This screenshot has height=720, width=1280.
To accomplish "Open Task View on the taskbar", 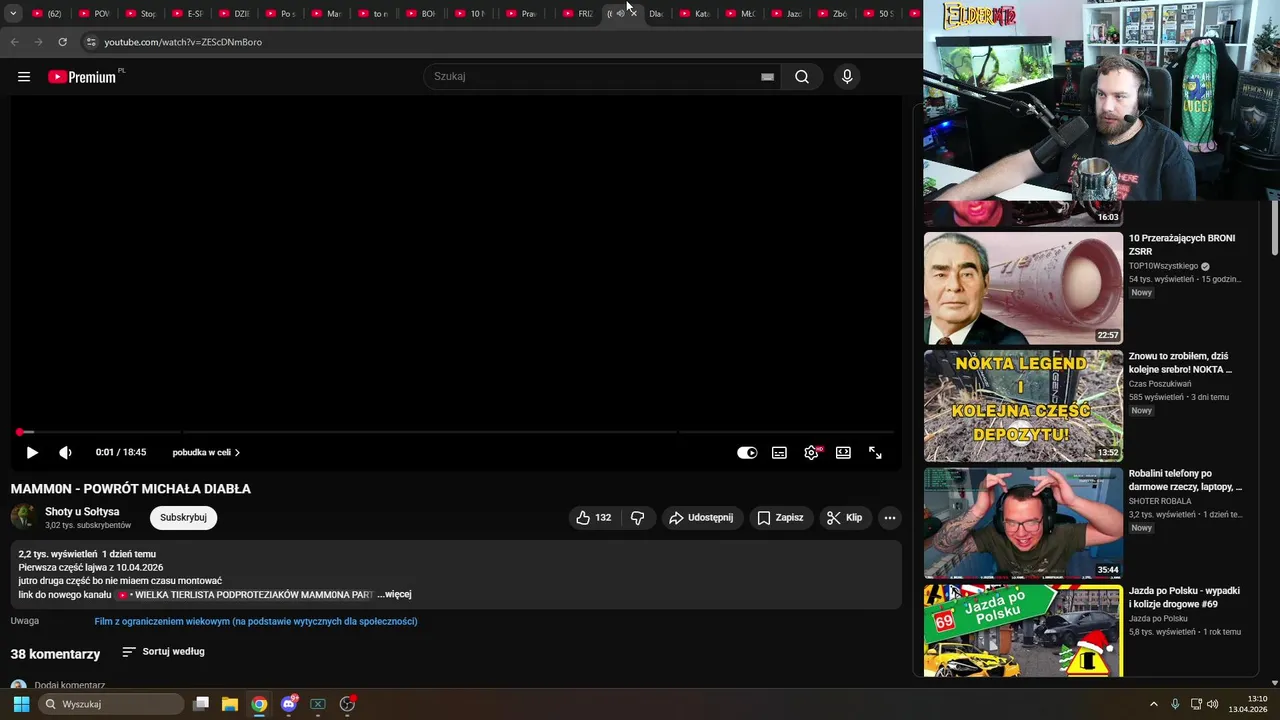I will pyautogui.click(x=201, y=704).
